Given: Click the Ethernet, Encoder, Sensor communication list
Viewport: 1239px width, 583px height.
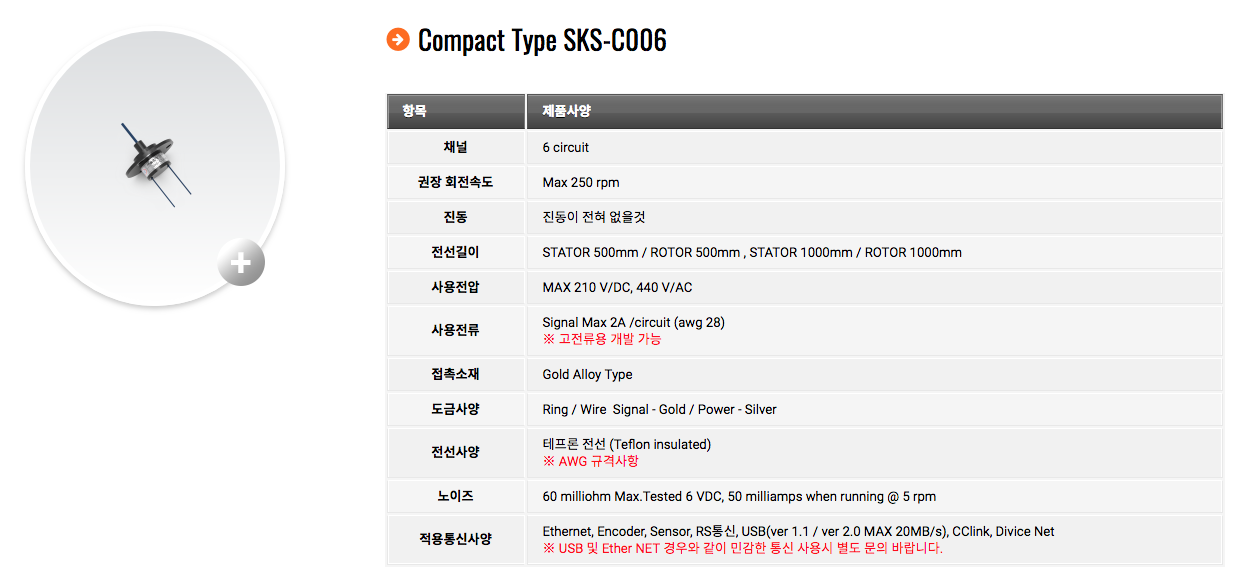Looking at the screenshot, I should 798,531.
